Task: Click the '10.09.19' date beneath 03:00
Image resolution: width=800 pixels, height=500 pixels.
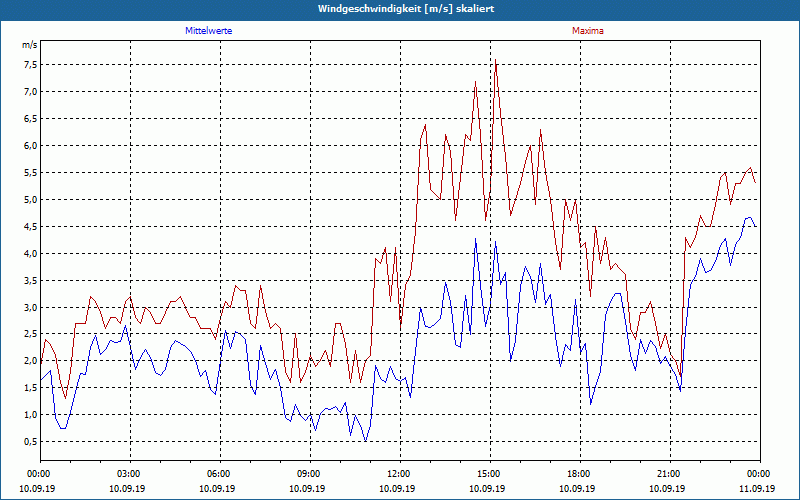Action: click(127, 488)
